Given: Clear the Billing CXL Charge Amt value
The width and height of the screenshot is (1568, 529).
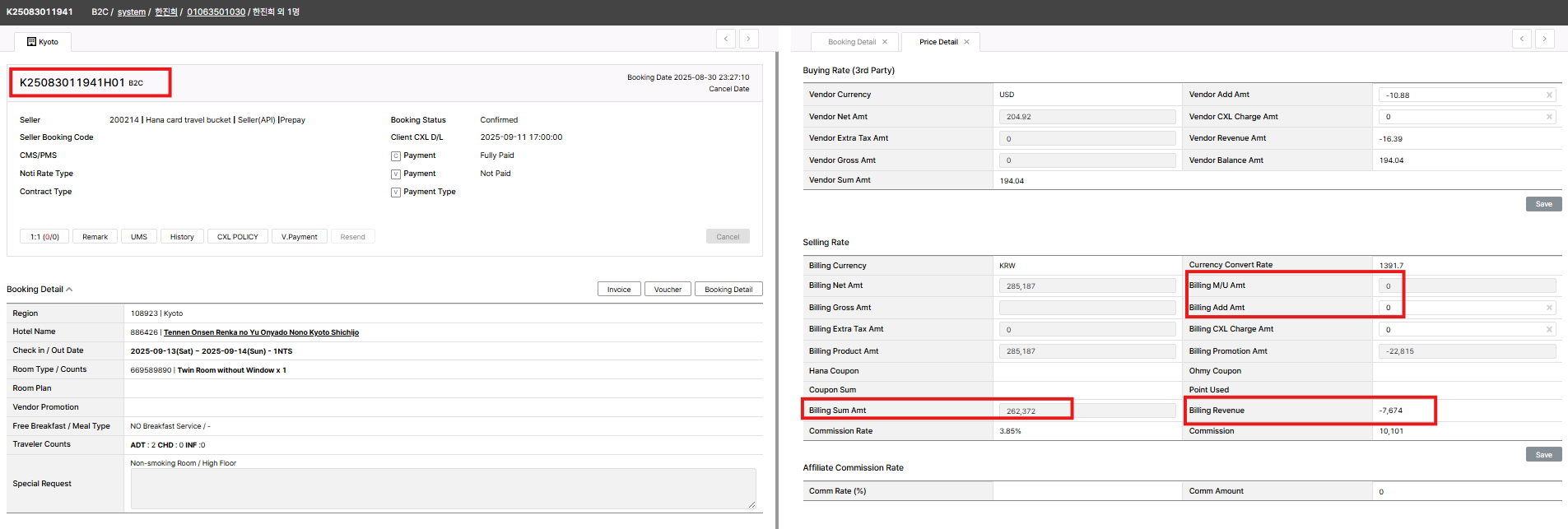Looking at the screenshot, I should click(x=1548, y=330).
